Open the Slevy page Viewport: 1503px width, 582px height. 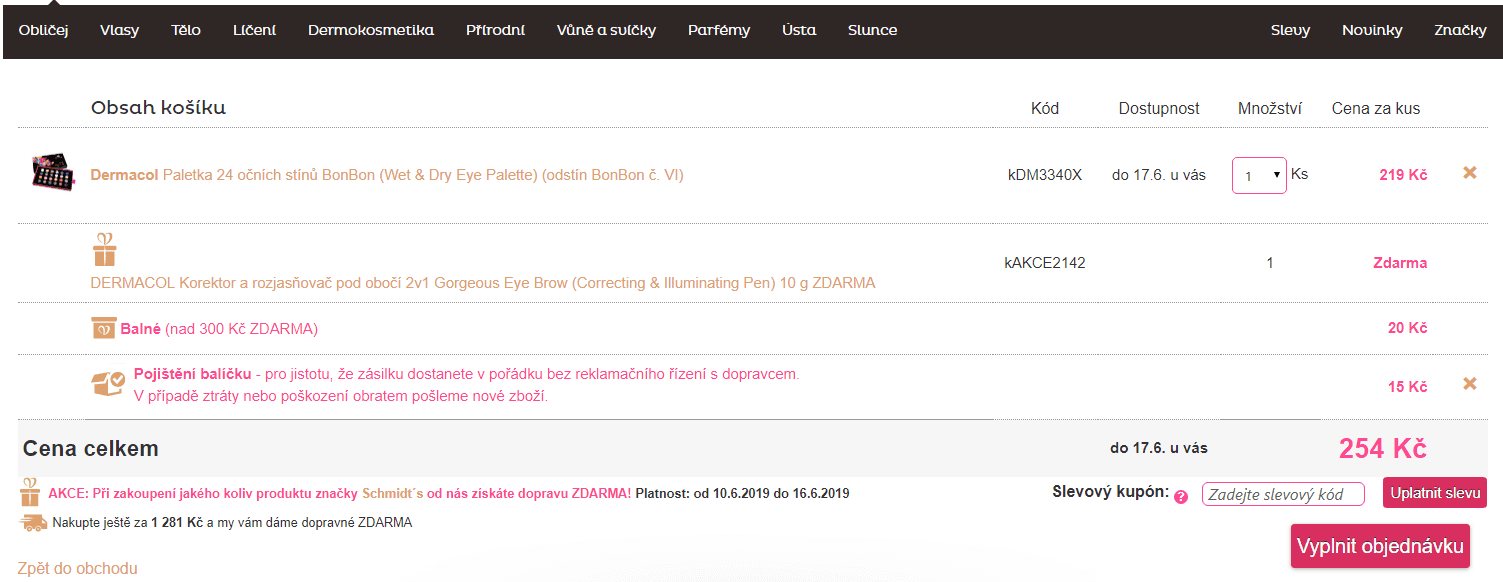click(x=1290, y=30)
